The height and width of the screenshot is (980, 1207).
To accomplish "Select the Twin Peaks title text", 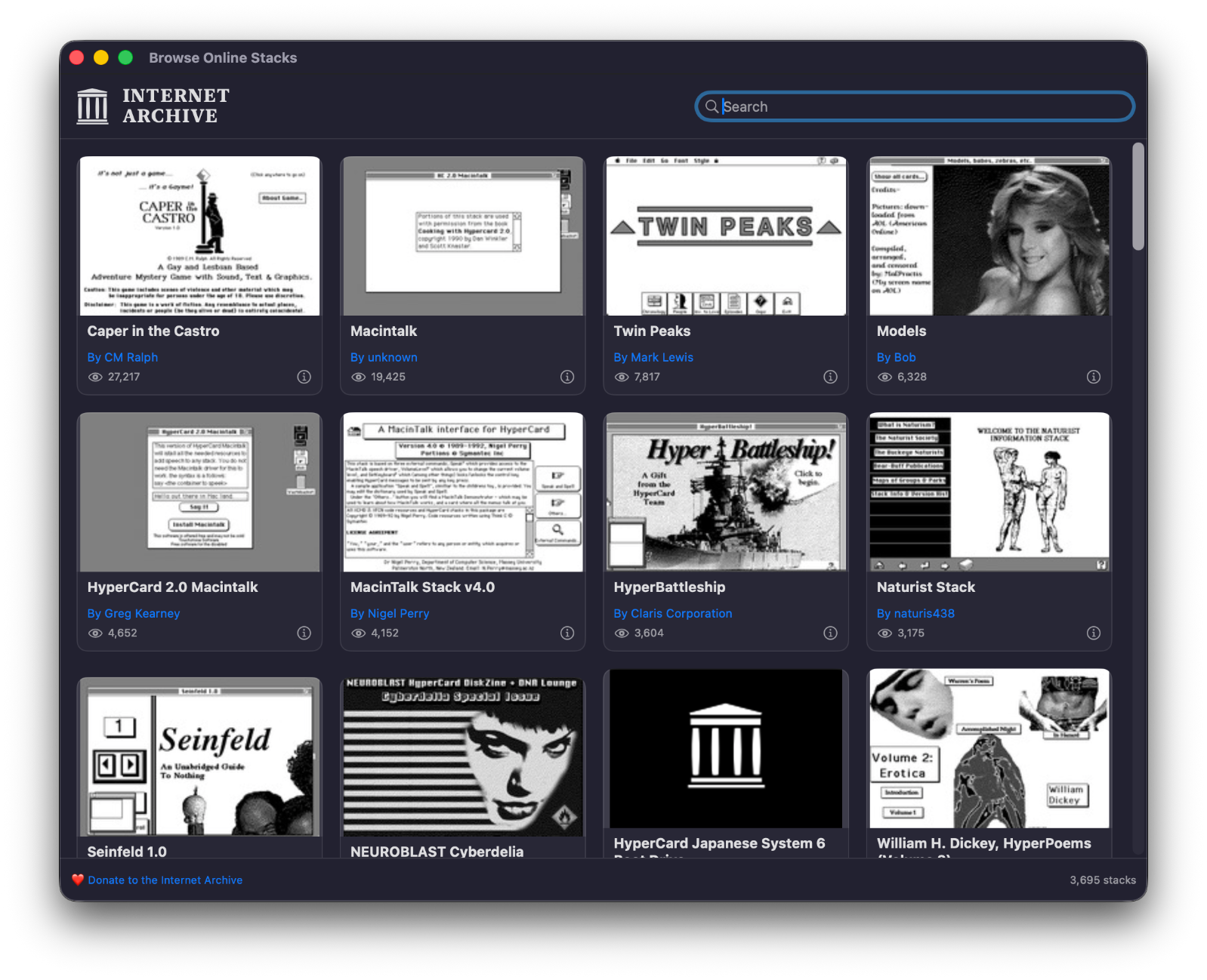I will click(x=652, y=331).
